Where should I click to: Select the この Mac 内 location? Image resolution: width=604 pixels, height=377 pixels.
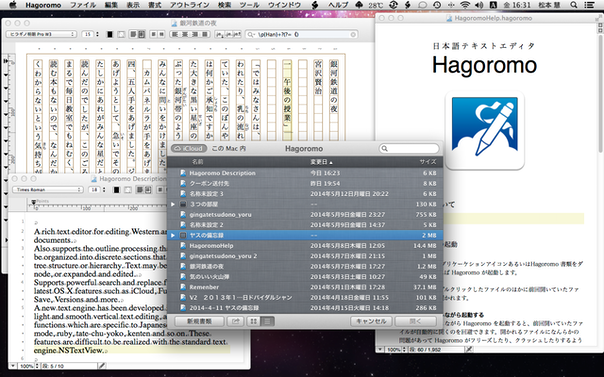tap(229, 148)
